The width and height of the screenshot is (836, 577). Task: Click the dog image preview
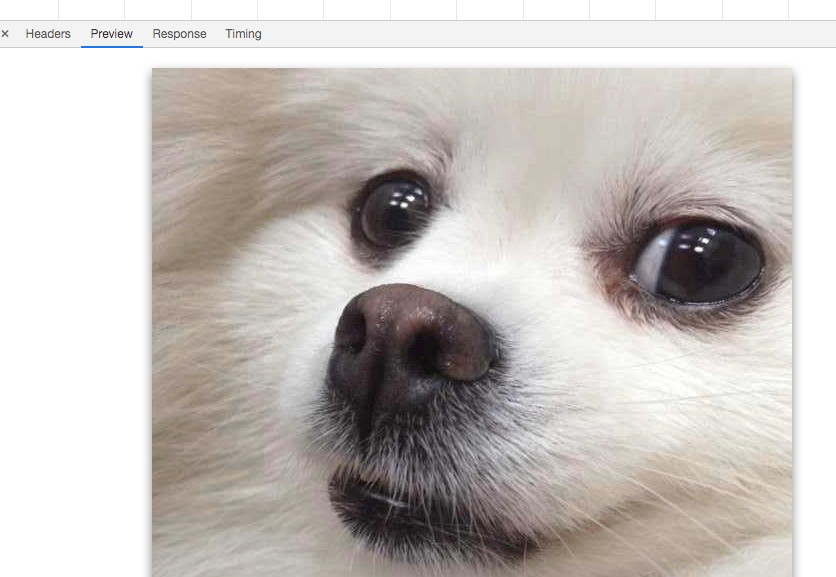(x=472, y=322)
